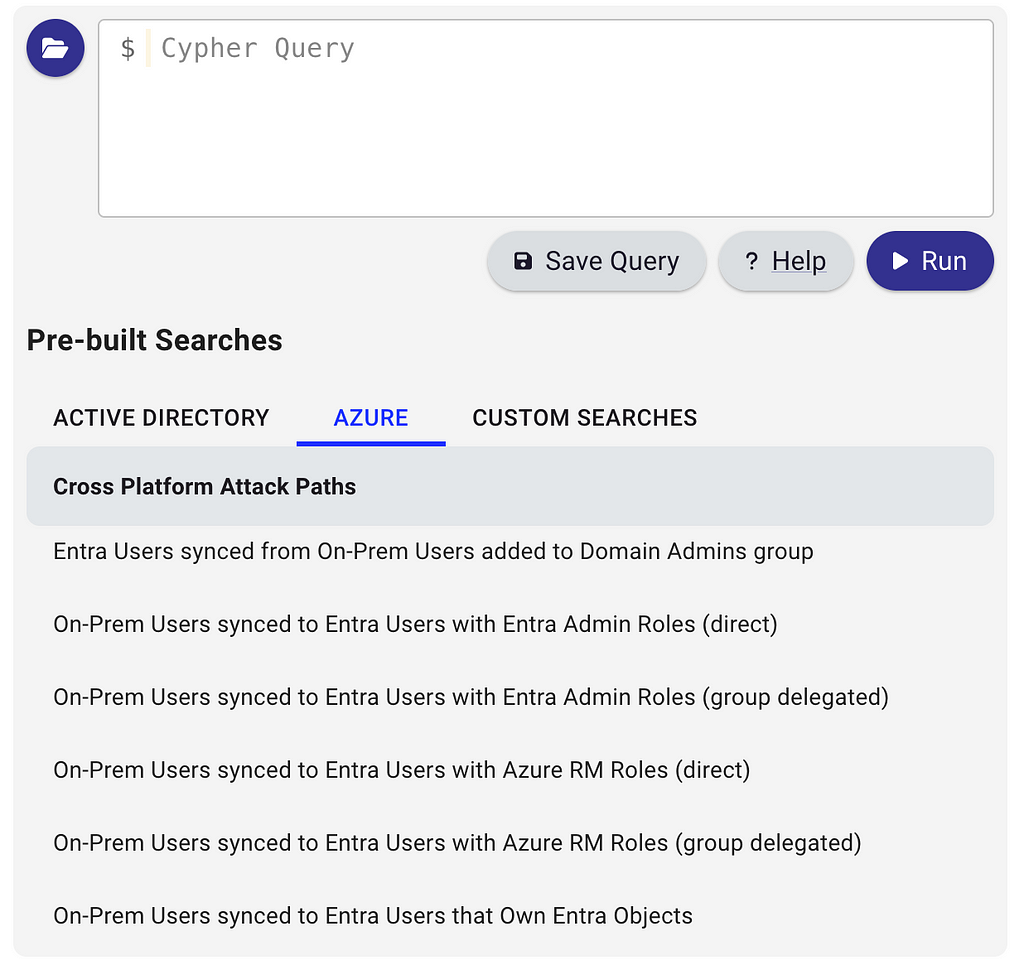Click the play triangle Run icon
The image size is (1024, 969).
click(x=900, y=261)
